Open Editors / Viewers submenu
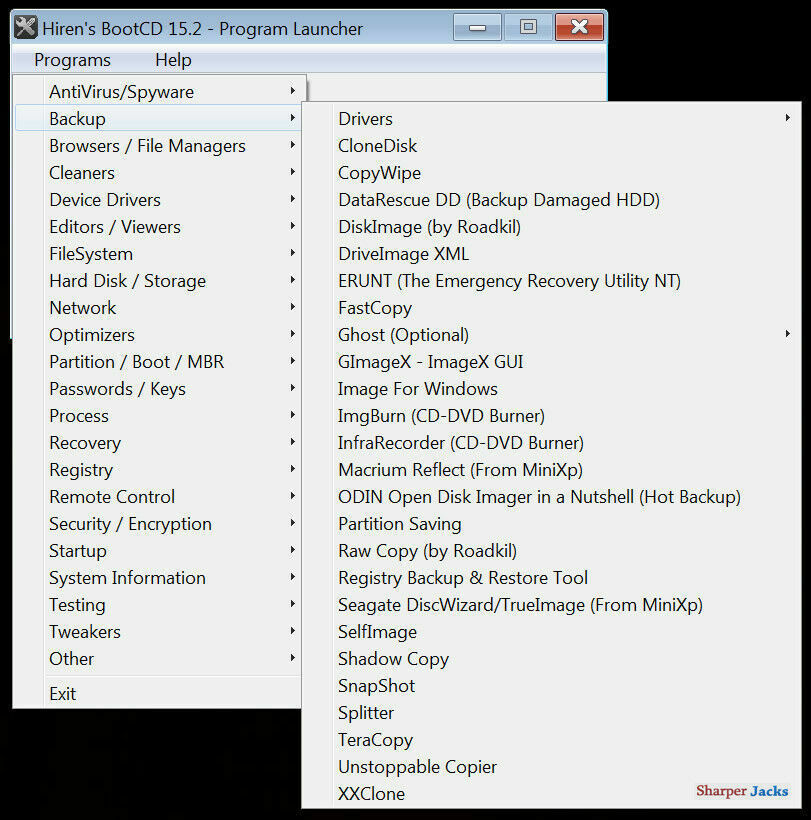The width and height of the screenshot is (811, 820). pos(157,227)
